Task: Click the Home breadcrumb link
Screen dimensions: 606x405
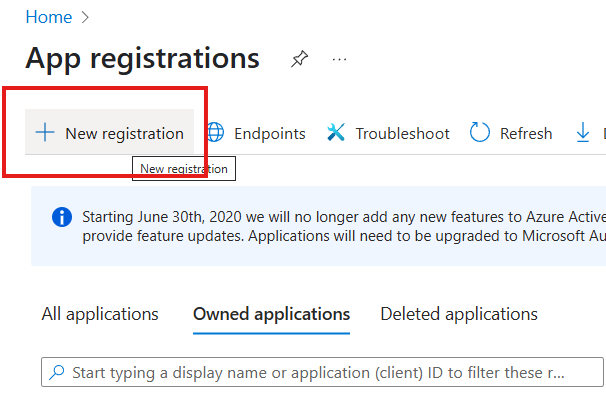Action: [48, 18]
